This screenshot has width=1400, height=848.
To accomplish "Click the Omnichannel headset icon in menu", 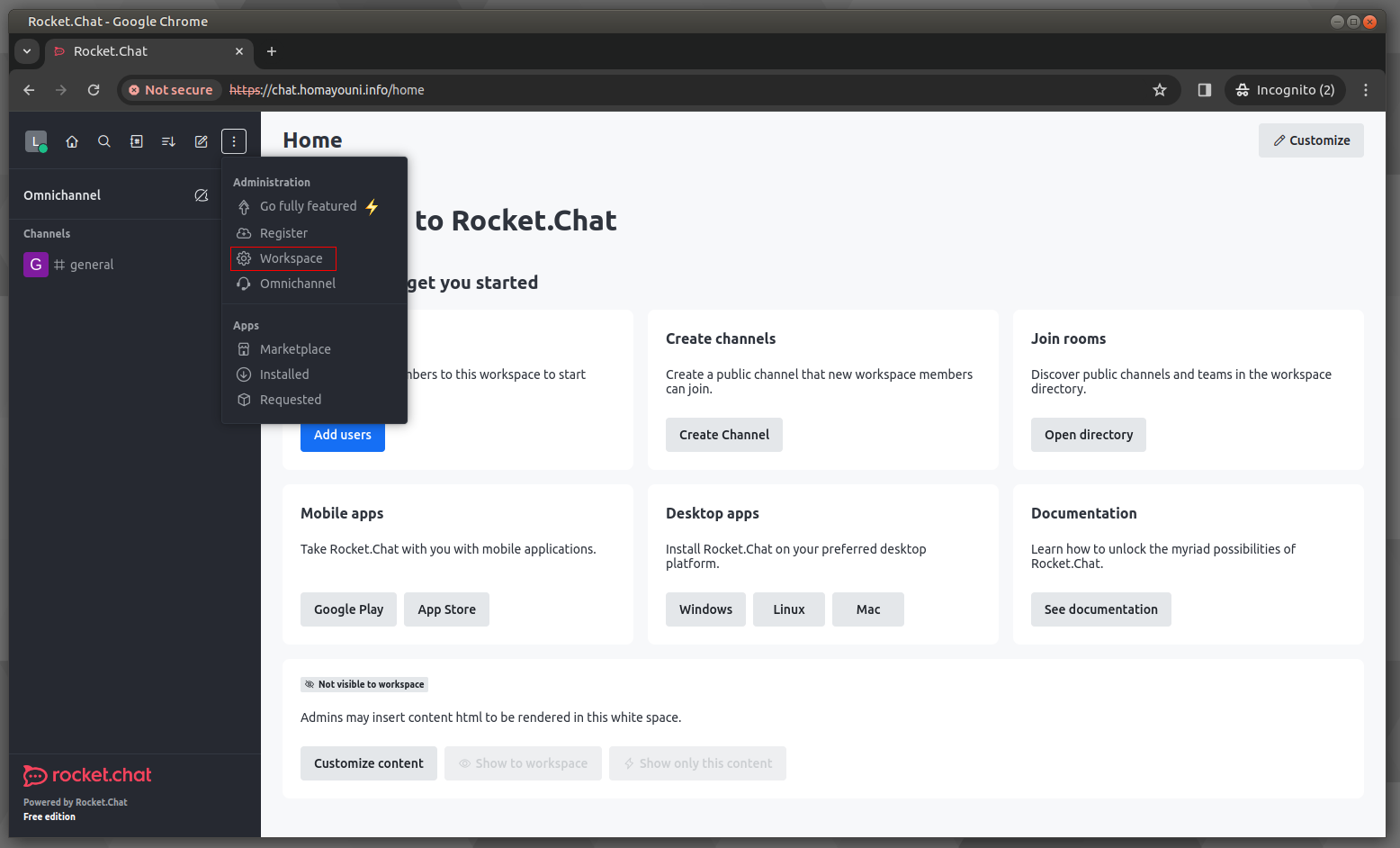I will pos(244,284).
